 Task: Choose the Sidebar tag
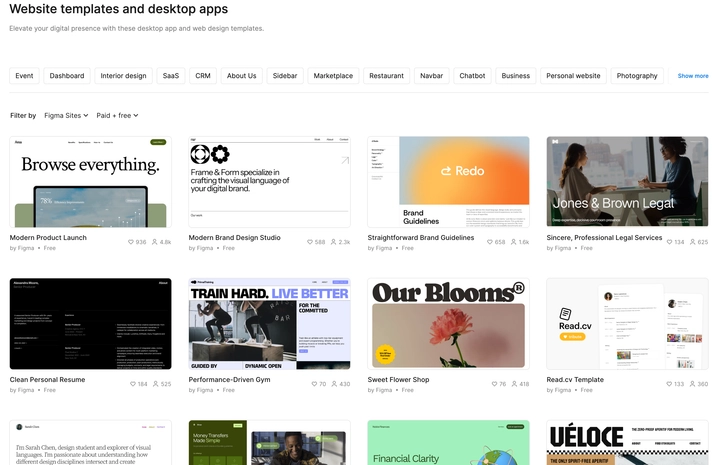[285, 76]
